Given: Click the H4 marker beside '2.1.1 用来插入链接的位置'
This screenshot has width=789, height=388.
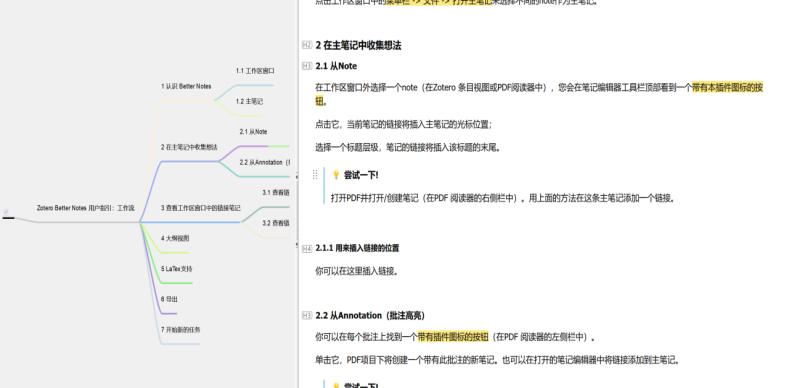Looking at the screenshot, I should 307,248.
